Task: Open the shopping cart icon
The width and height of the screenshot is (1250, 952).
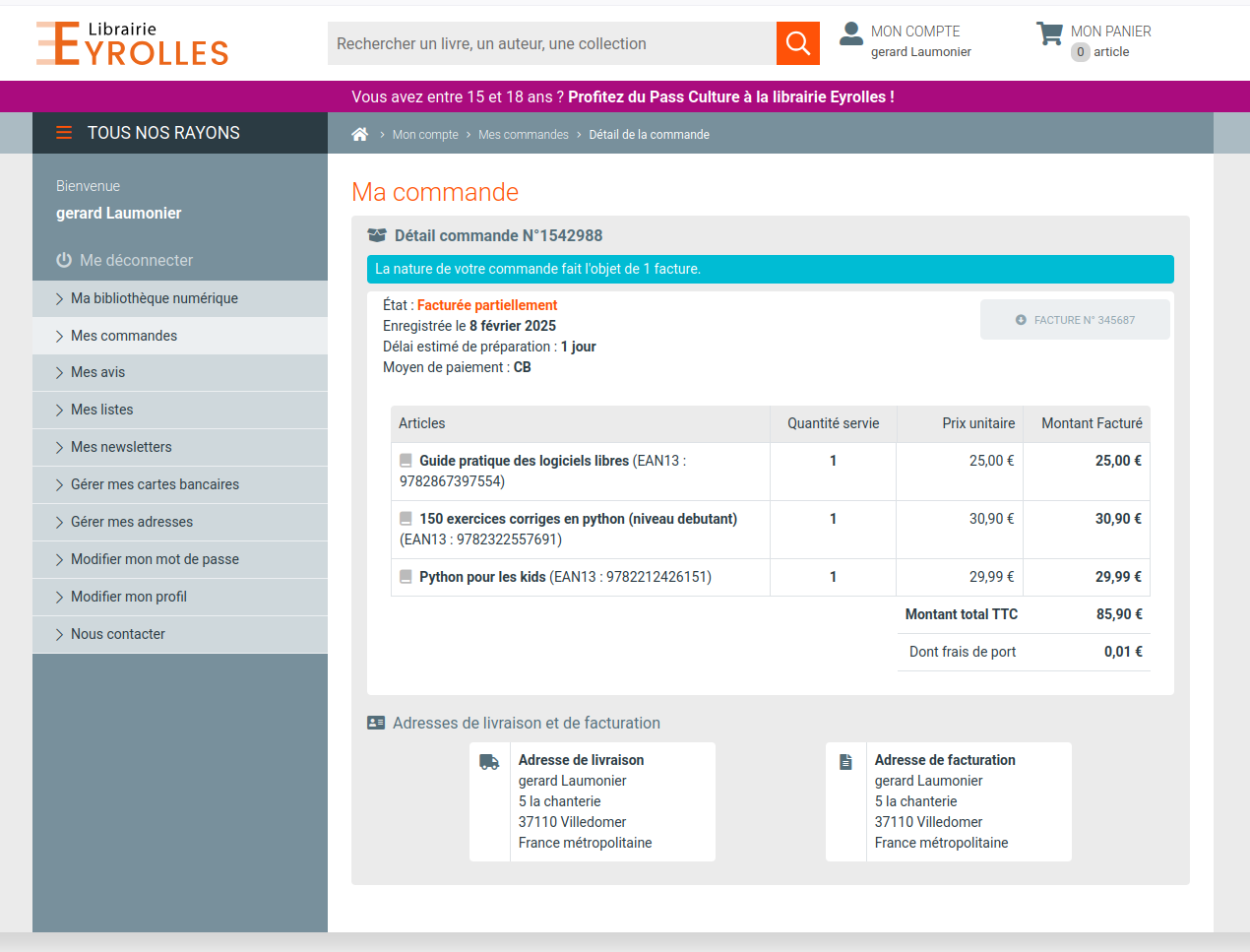Action: pos(1049,34)
